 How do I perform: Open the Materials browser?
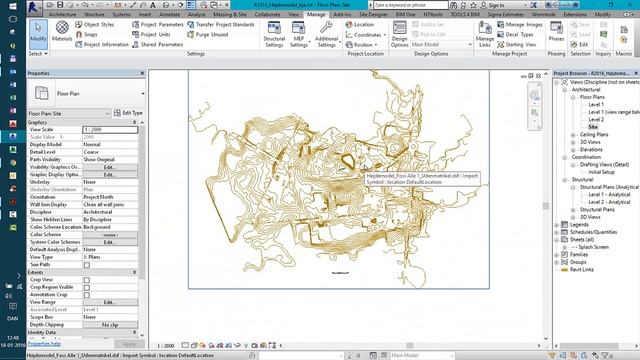click(x=62, y=32)
